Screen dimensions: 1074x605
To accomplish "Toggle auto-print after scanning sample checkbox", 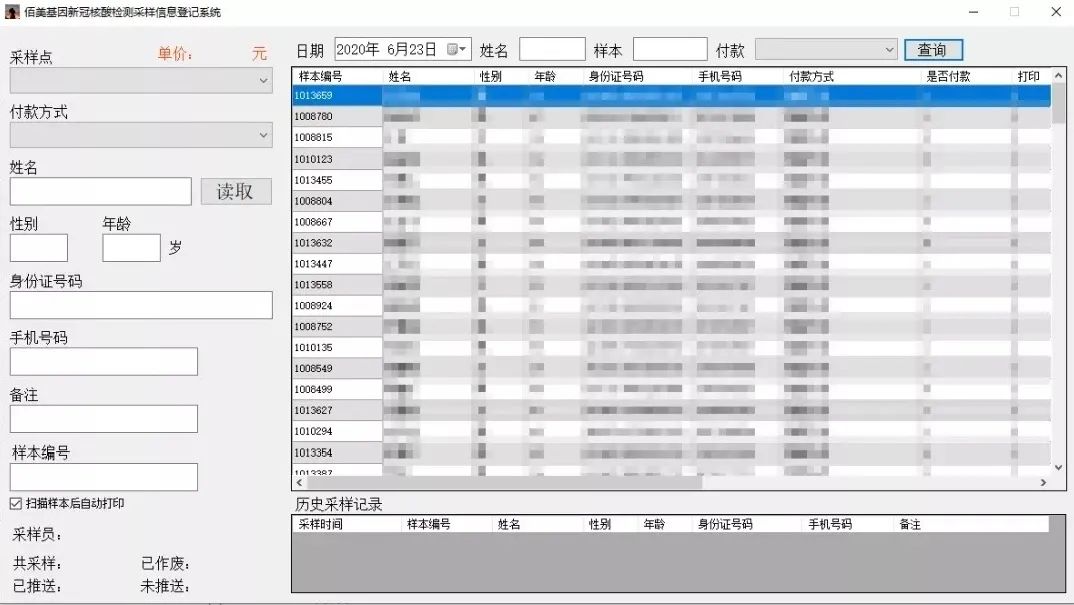I will [x=16, y=503].
